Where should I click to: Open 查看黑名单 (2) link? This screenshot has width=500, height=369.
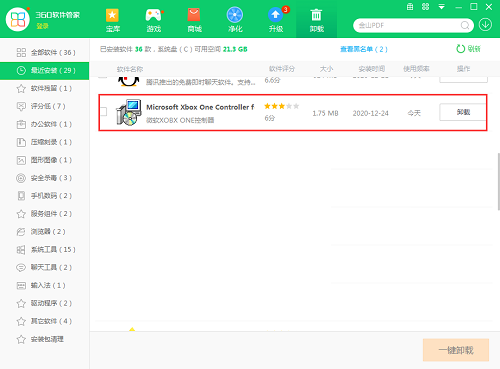click(364, 49)
